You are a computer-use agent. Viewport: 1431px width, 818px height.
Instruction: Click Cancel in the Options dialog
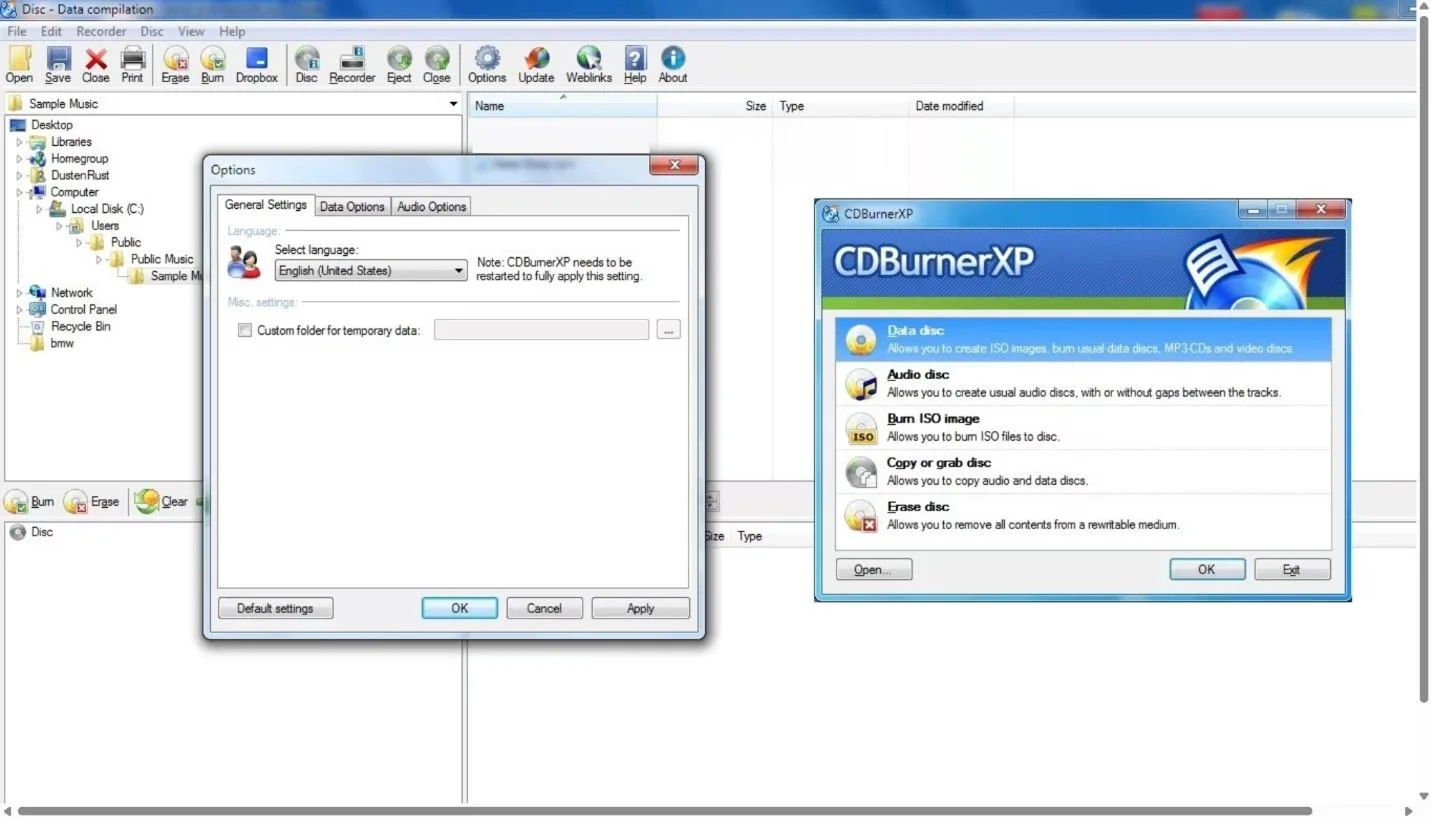tap(544, 608)
